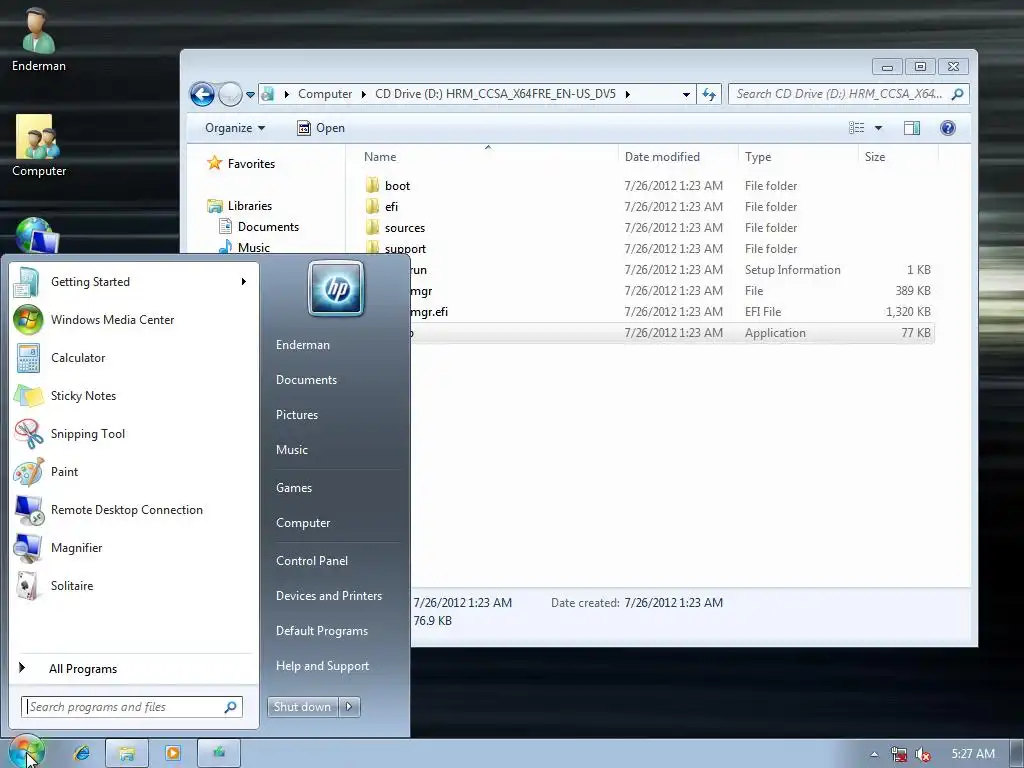1024x768 pixels.
Task: Select the Setup Information file row
Action: [x=673, y=270]
